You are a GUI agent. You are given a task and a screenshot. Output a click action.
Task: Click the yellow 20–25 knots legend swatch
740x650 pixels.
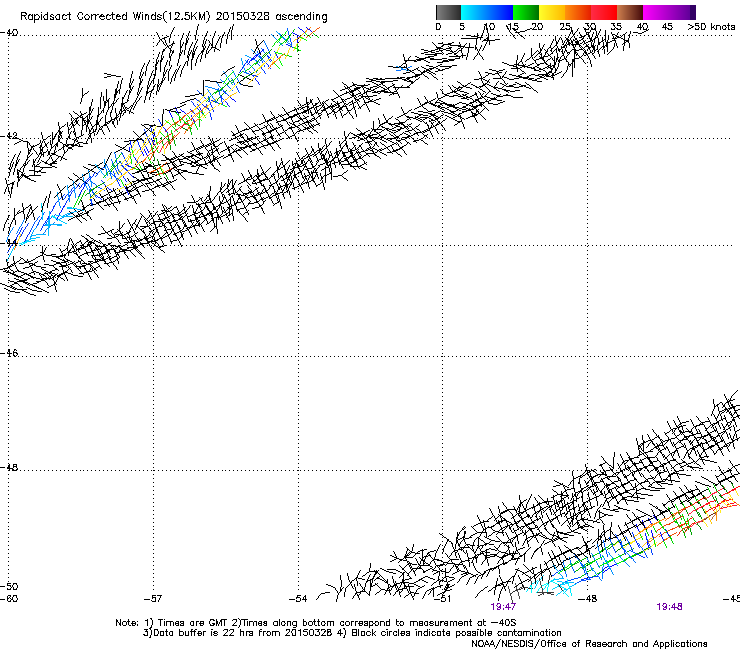click(552, 12)
